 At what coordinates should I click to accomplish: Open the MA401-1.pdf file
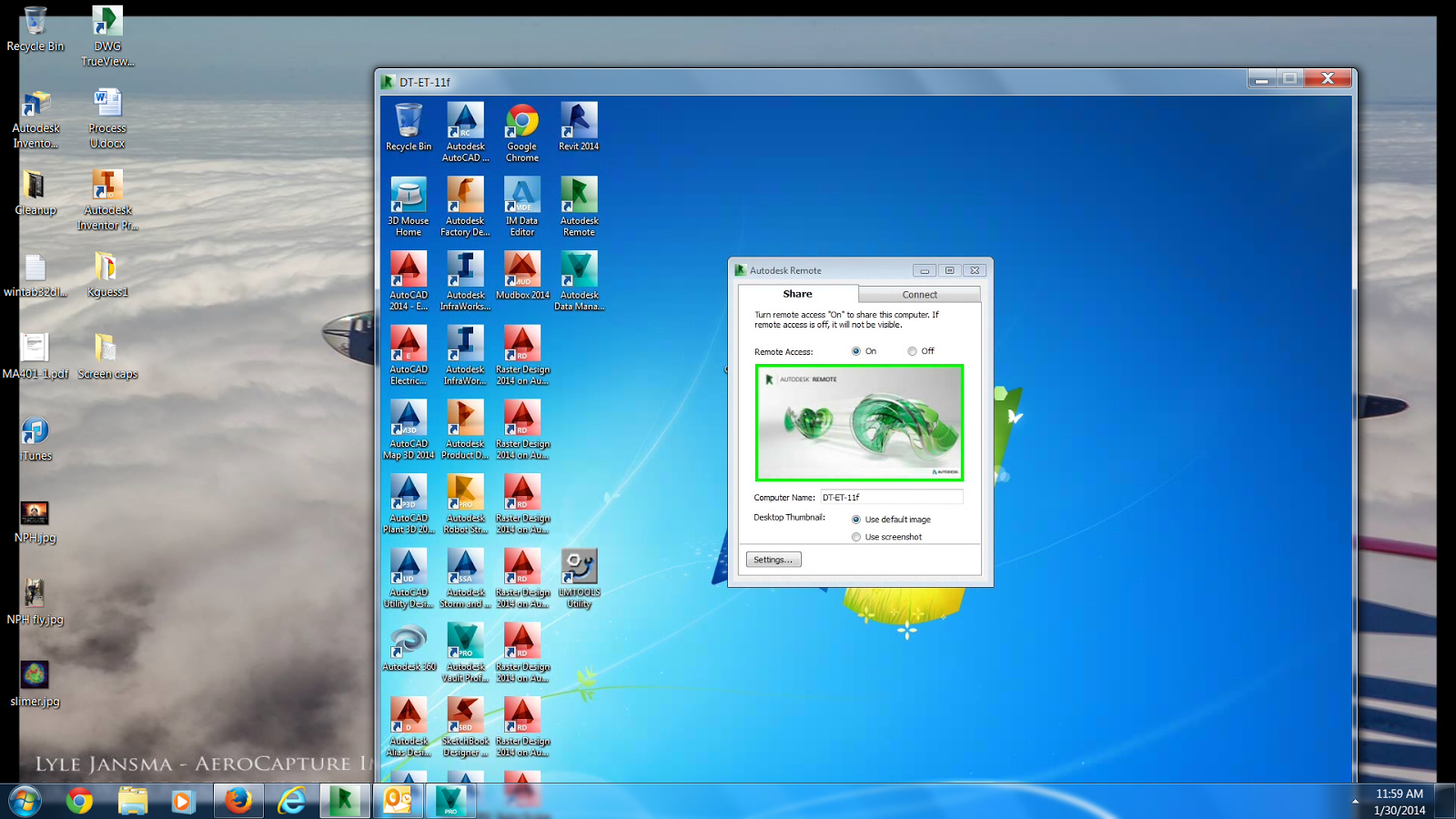(x=35, y=356)
